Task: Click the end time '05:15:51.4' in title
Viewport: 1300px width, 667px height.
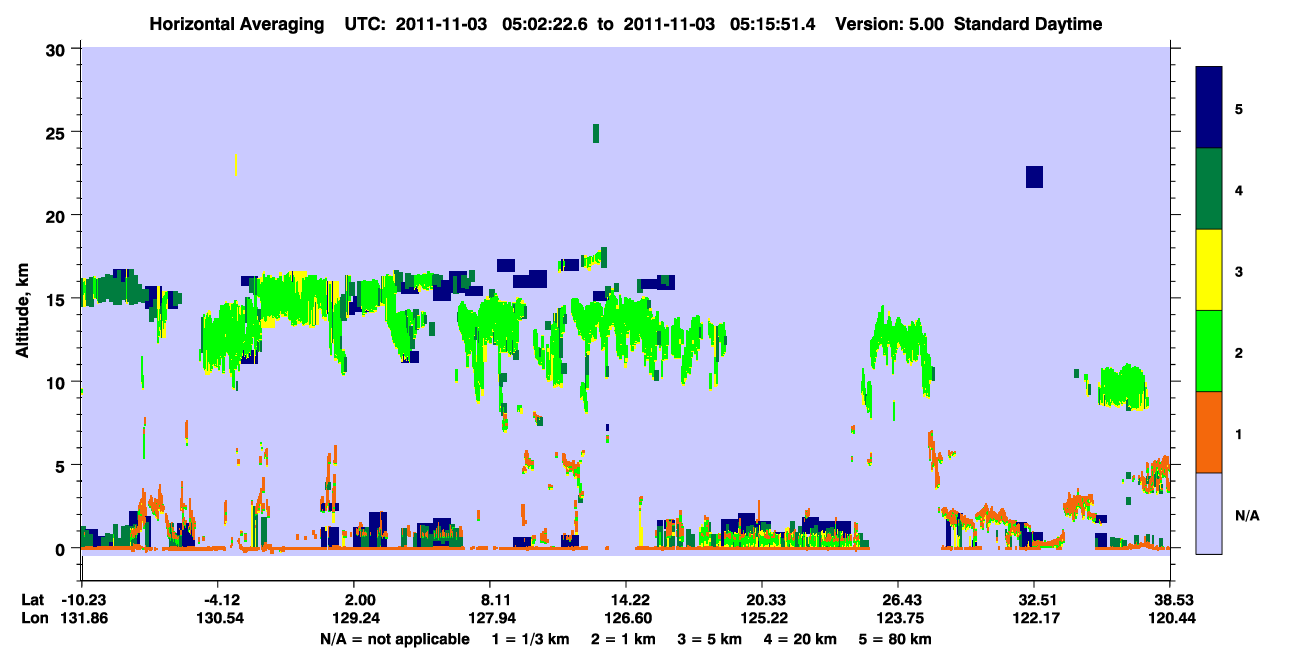Action: pyautogui.click(x=774, y=24)
